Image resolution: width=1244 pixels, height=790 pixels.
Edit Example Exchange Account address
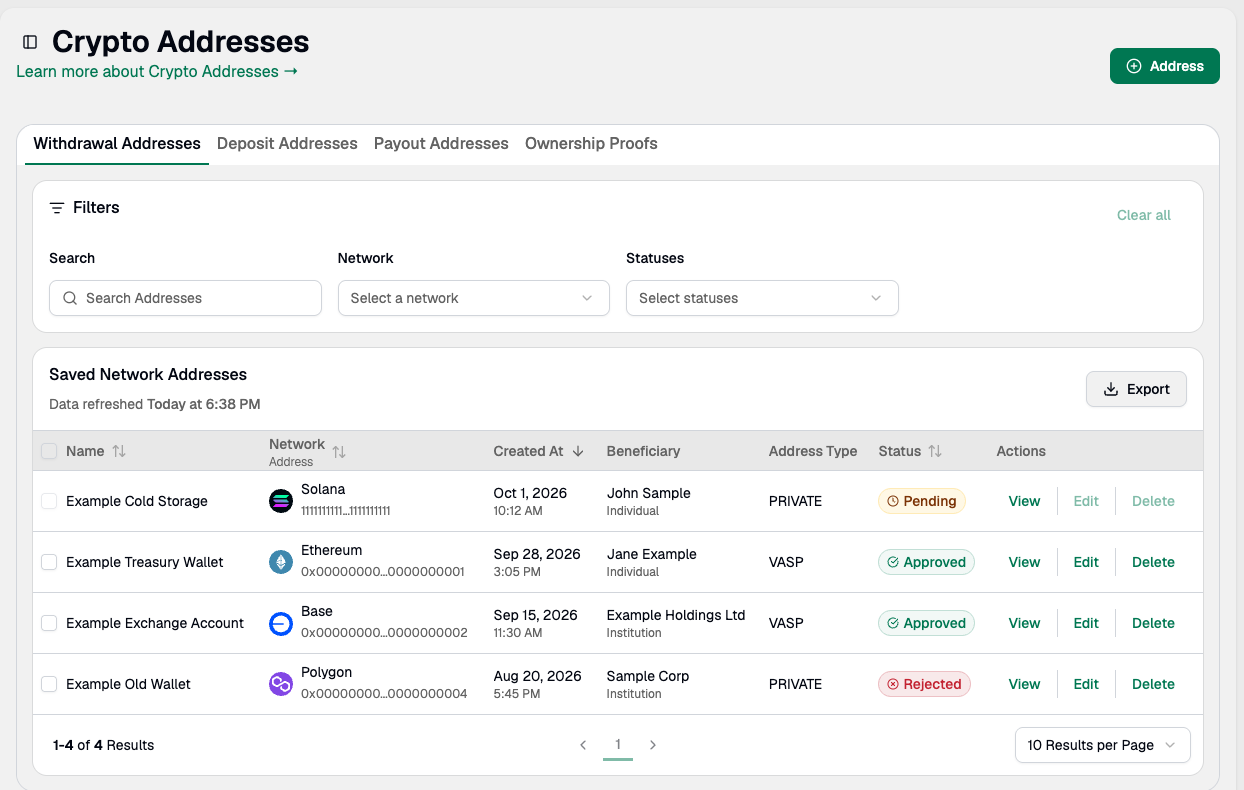(1086, 623)
